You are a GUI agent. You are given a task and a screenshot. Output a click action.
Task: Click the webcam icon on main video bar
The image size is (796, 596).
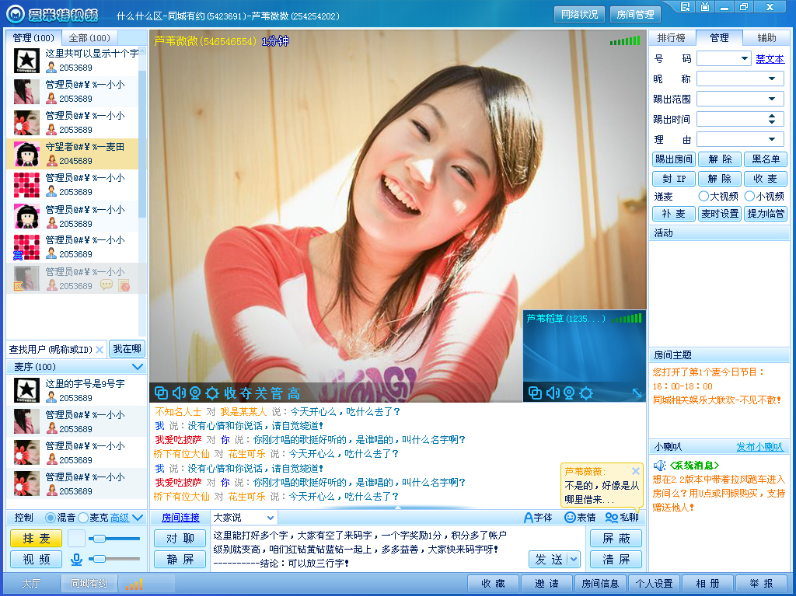tap(195, 393)
